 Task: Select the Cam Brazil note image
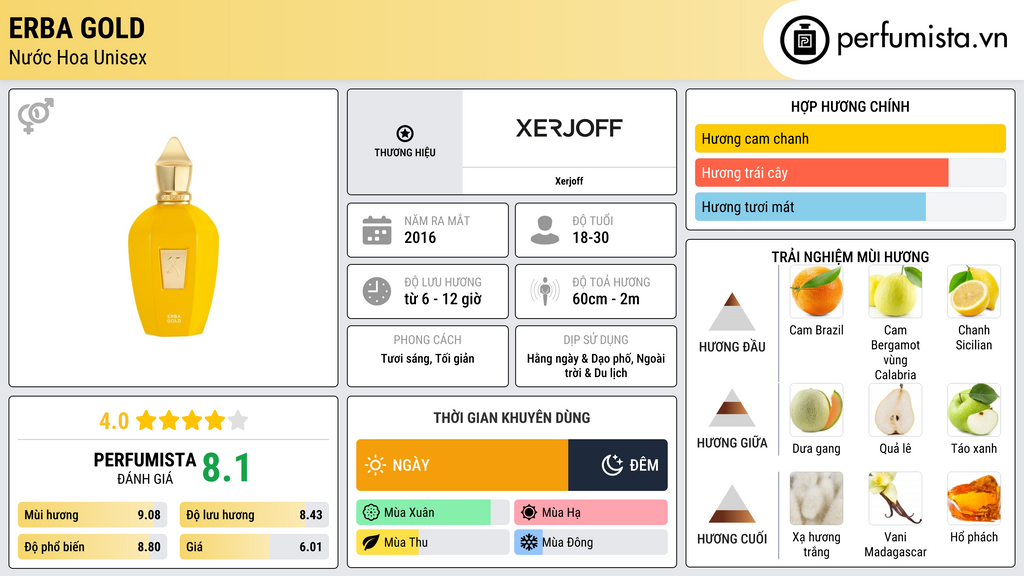(816, 292)
